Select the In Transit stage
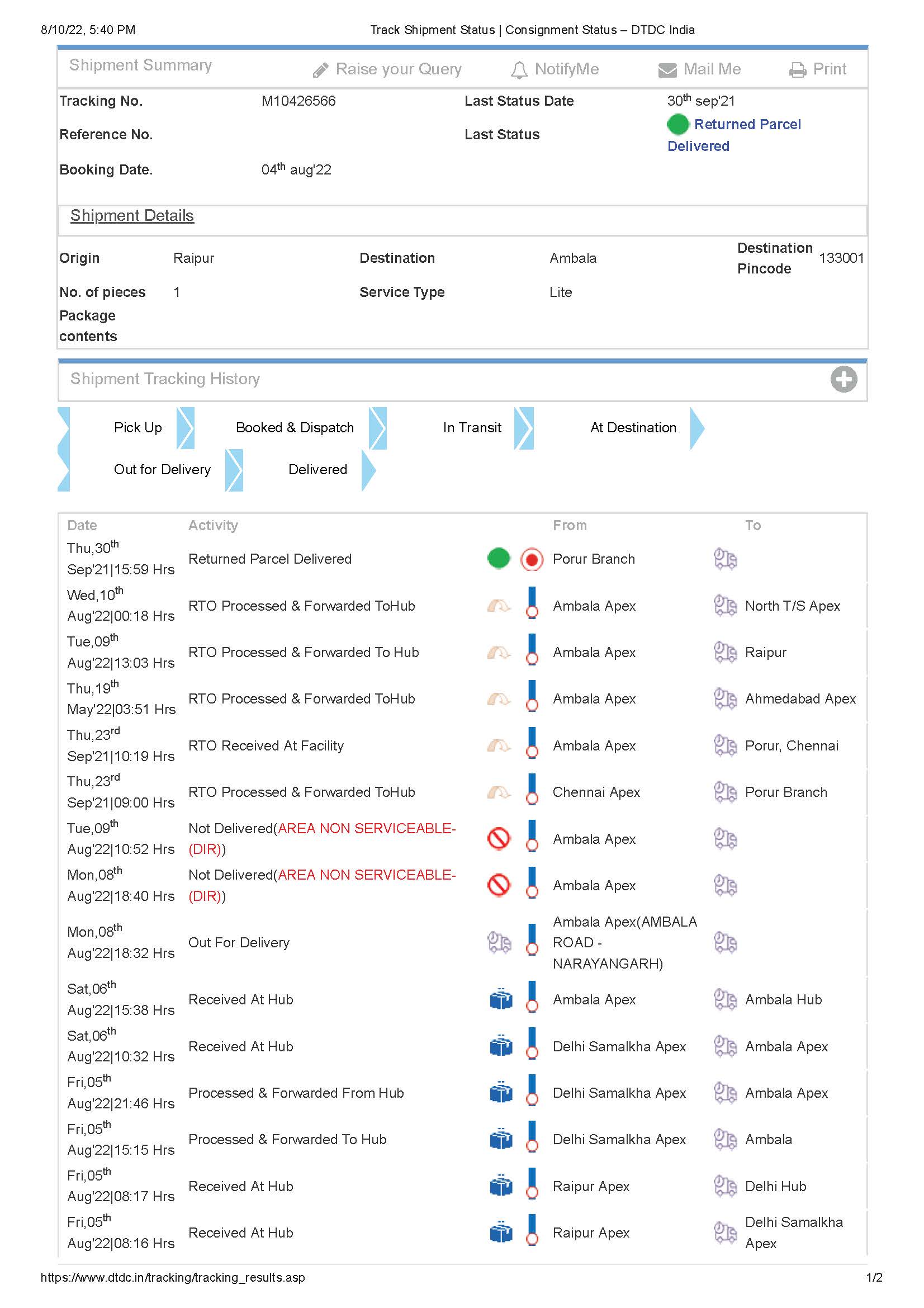Image resolution: width=924 pixels, height=1308 pixels. point(472,428)
